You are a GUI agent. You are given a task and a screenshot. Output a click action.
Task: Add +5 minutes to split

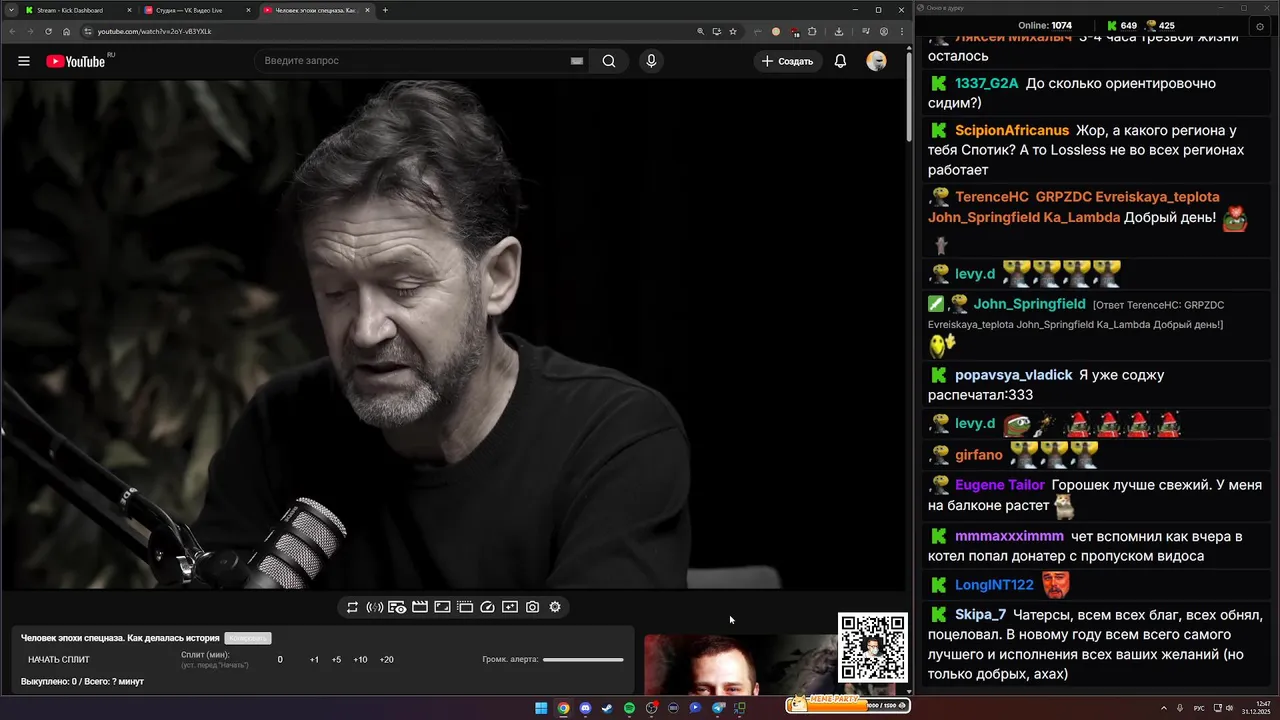[x=336, y=660]
